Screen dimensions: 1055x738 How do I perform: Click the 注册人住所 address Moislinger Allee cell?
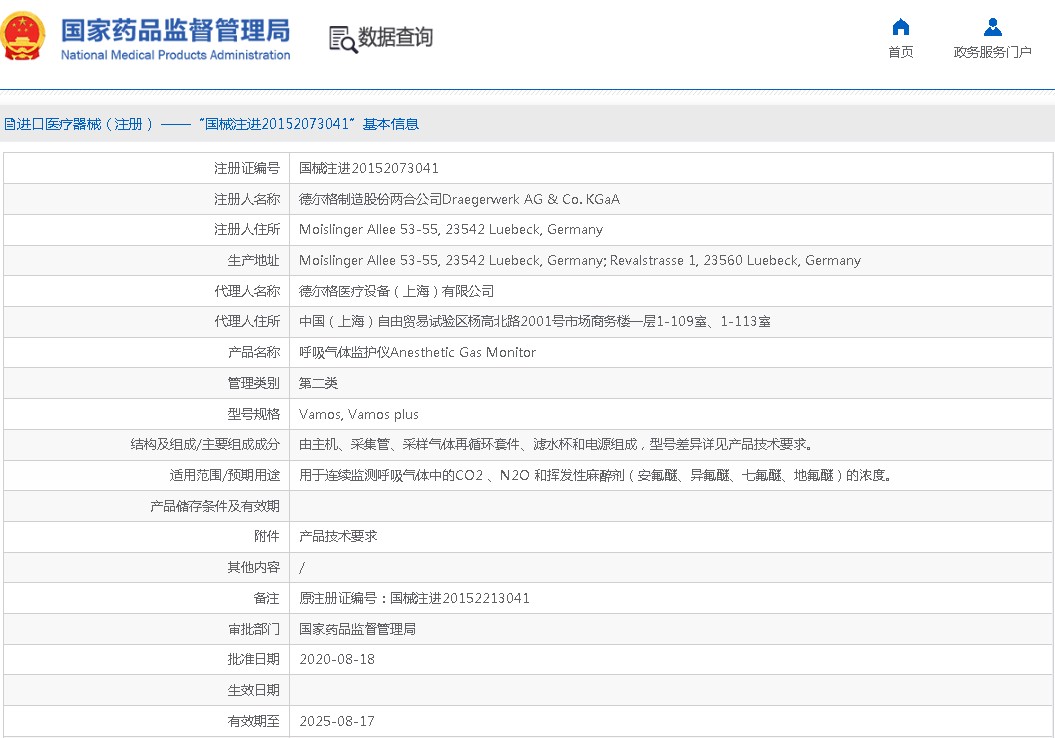tap(452, 230)
